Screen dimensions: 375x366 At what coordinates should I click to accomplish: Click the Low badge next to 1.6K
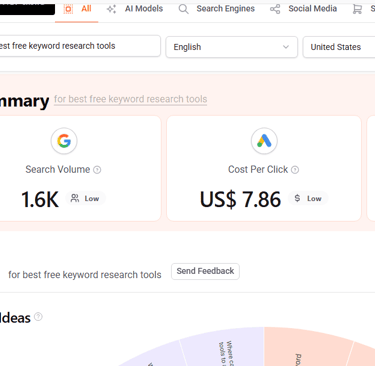[85, 199]
